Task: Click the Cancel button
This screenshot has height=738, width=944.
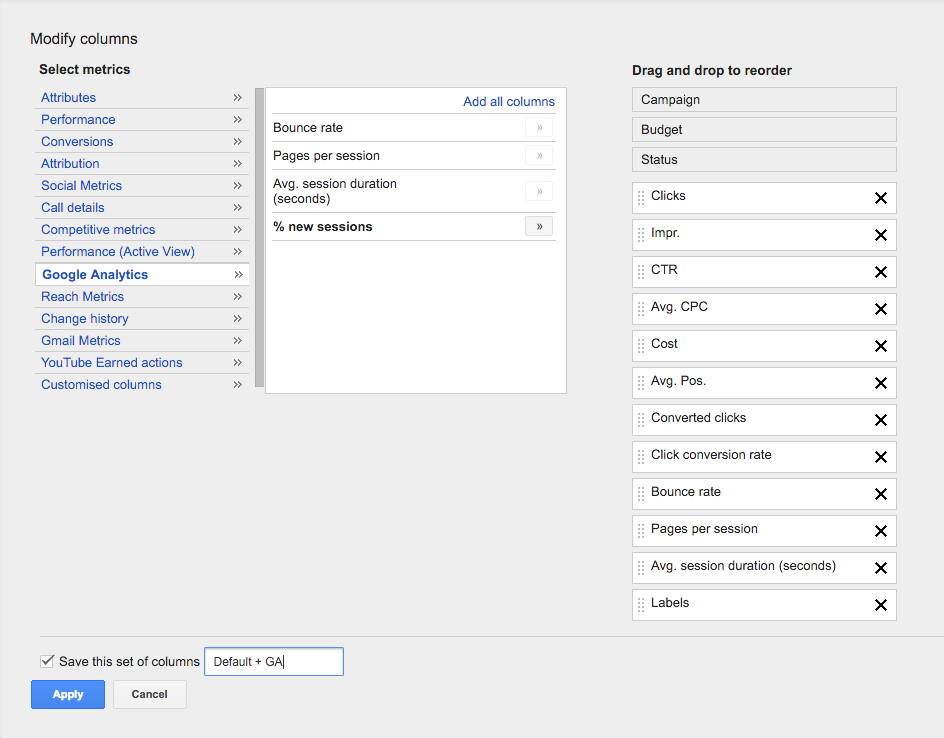Action: [149, 695]
